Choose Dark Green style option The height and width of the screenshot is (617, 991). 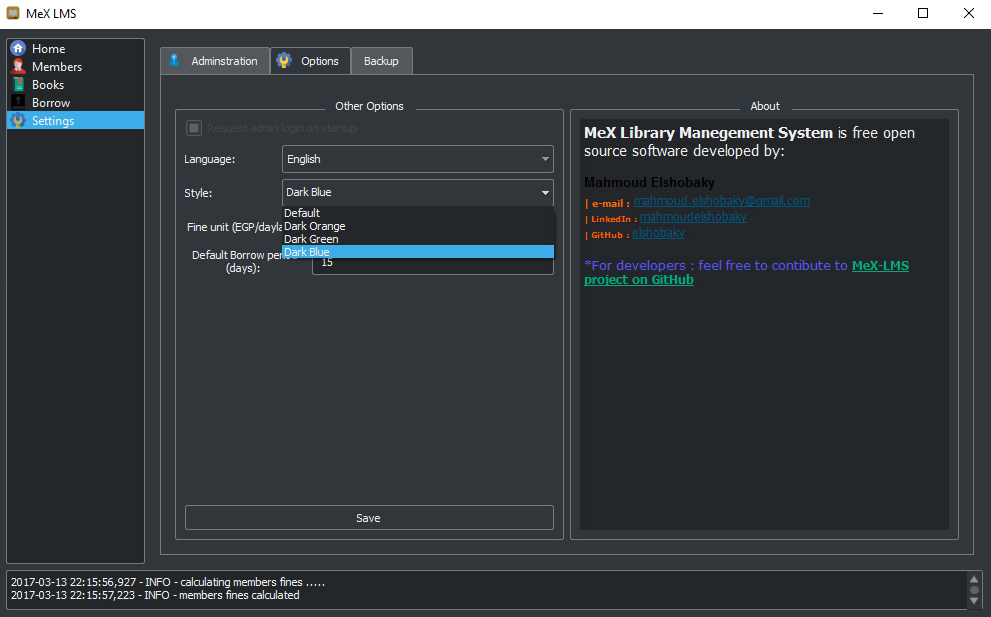418,239
